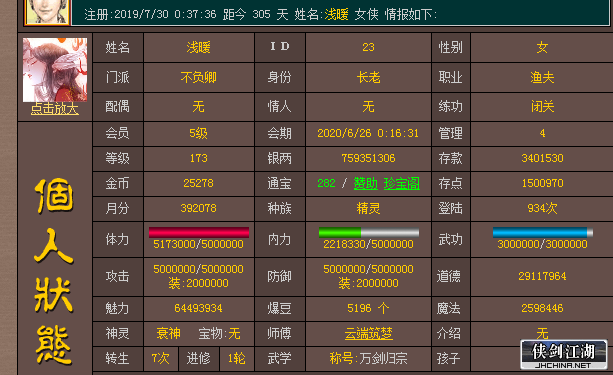Click the deity value 衰神
The width and height of the screenshot is (613, 375).
168,334
